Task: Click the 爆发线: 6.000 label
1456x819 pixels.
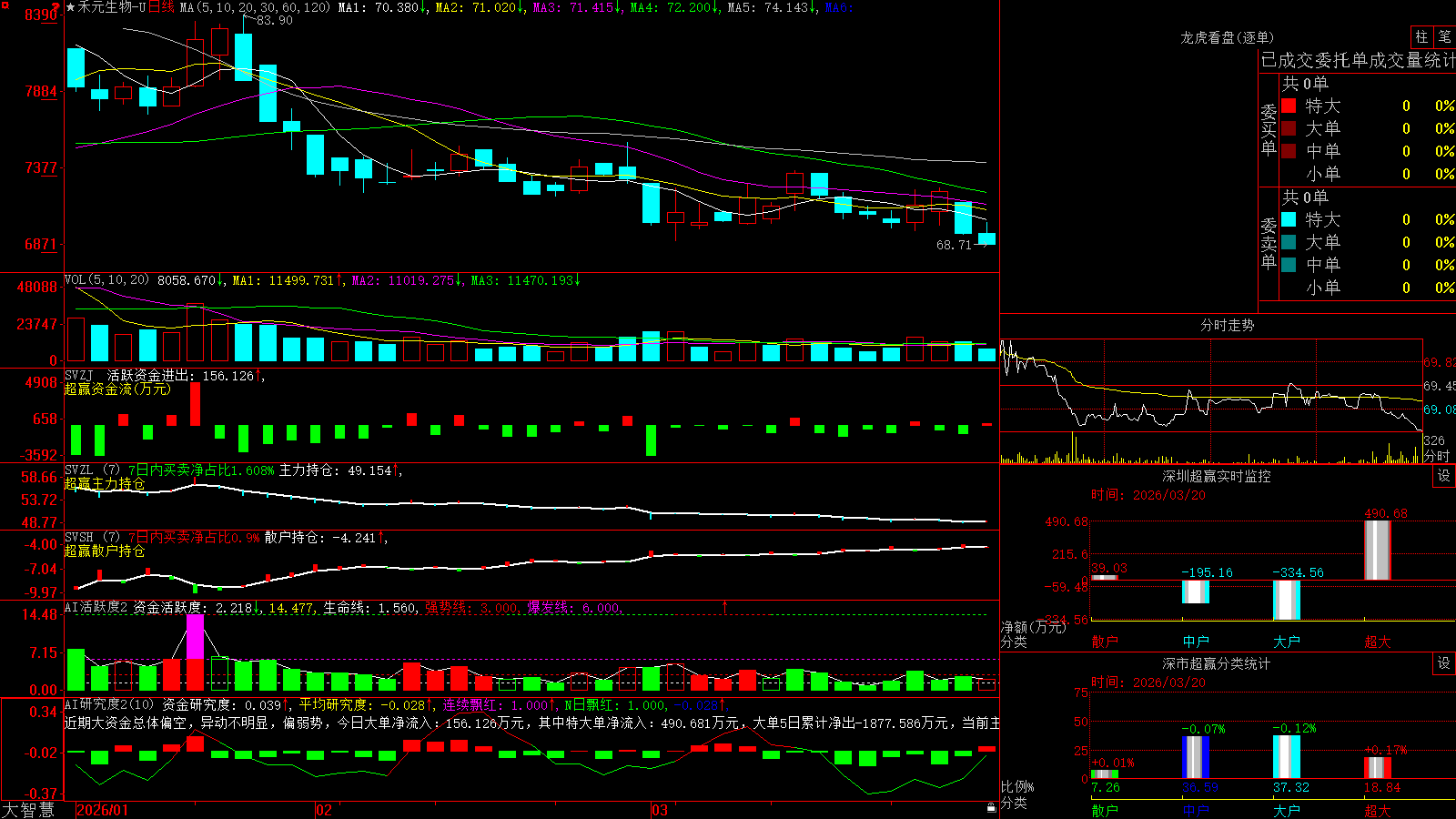Action: tap(573, 607)
